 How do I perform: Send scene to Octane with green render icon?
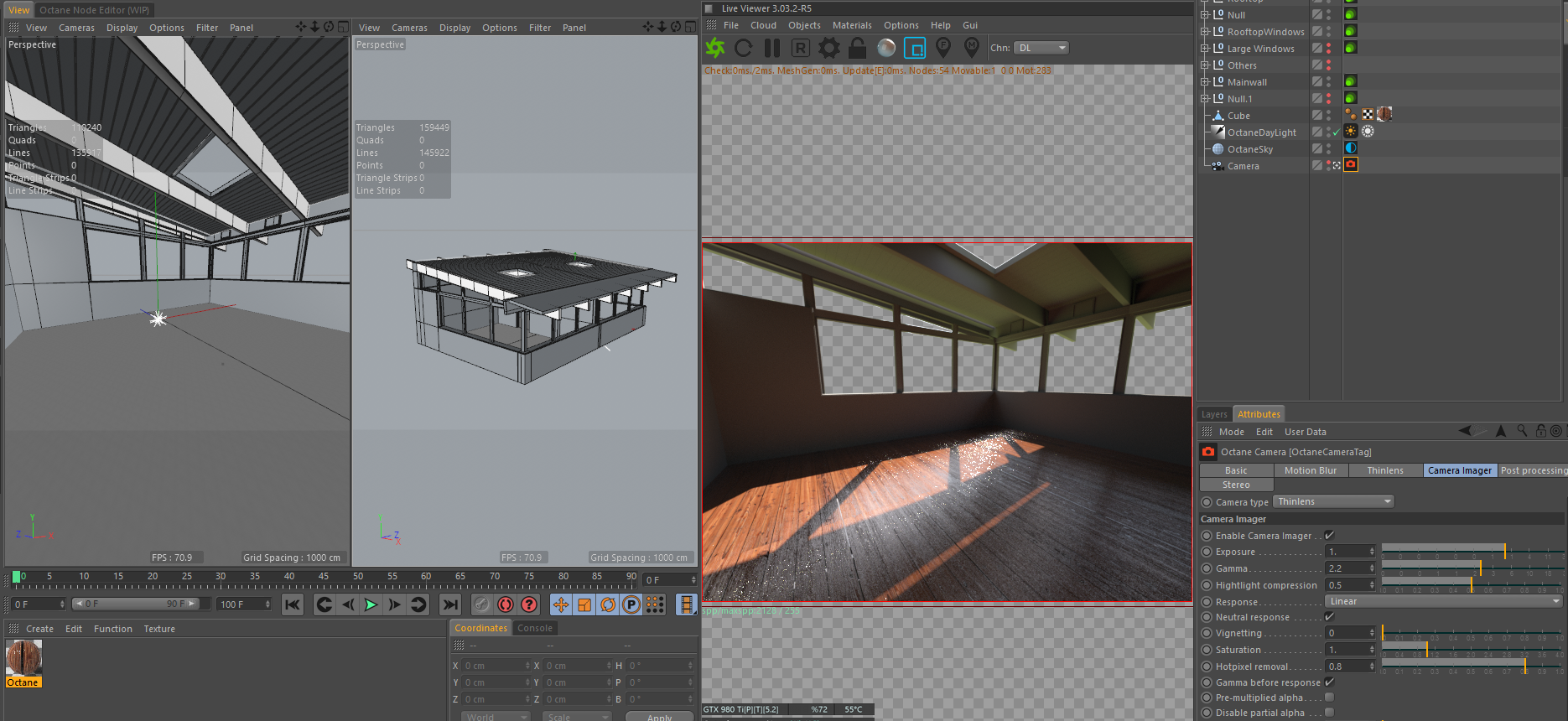[x=715, y=48]
